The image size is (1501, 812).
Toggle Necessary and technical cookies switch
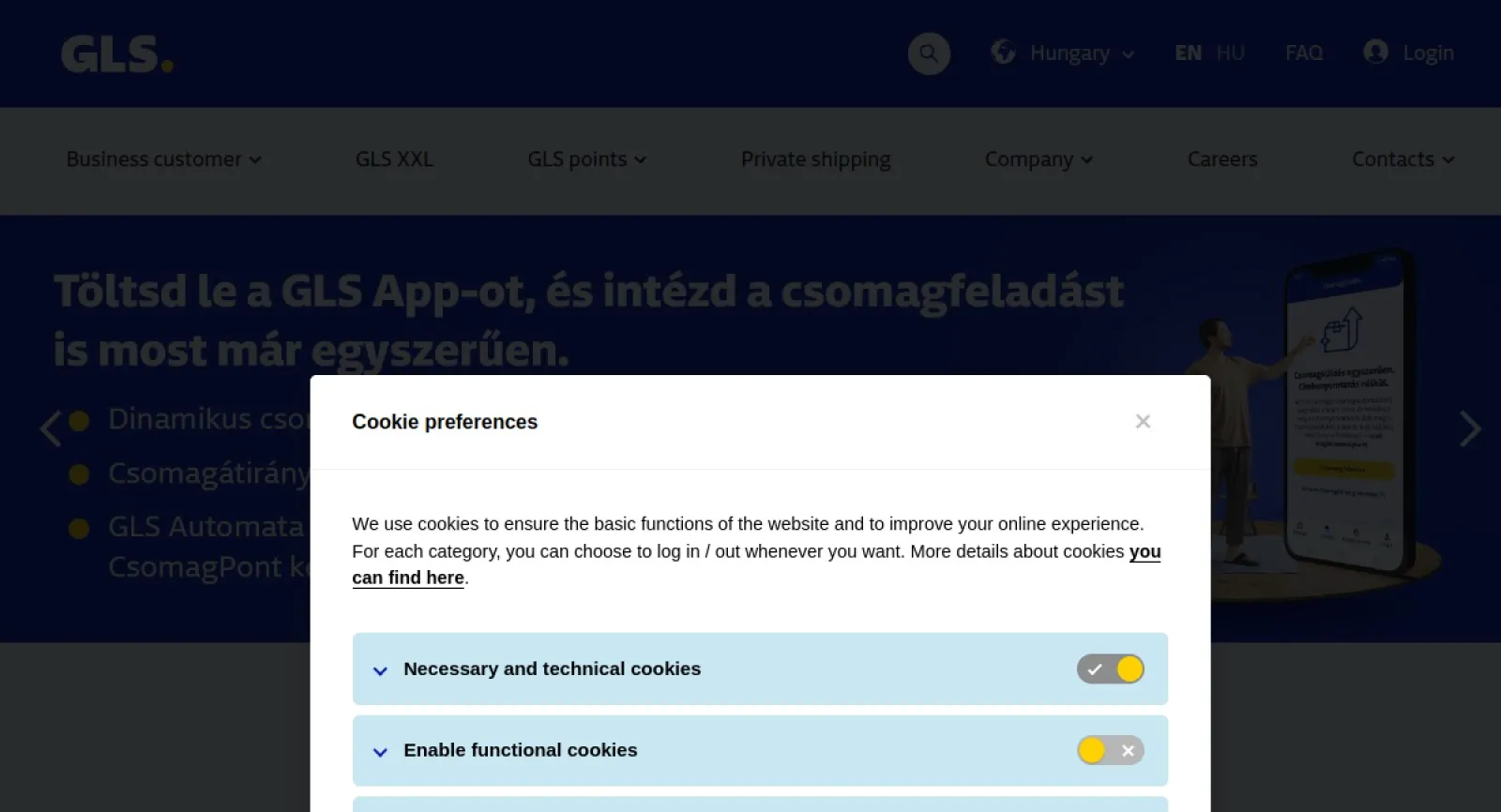click(x=1110, y=669)
